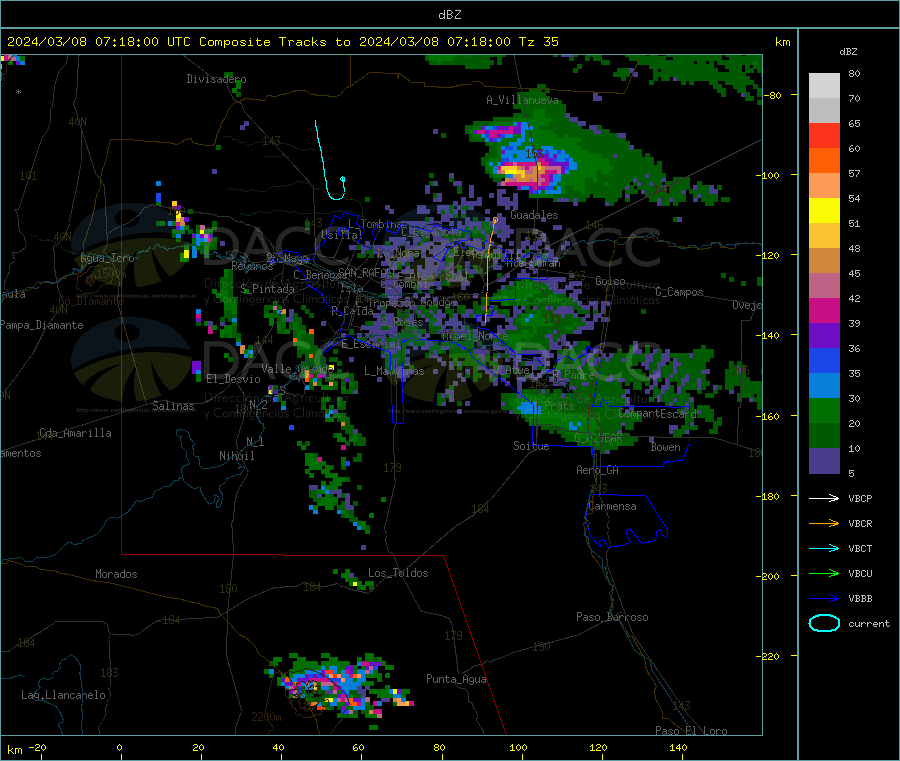The image size is (900, 761).
Task: Click the S_Pintada place label
Action: [267, 289]
